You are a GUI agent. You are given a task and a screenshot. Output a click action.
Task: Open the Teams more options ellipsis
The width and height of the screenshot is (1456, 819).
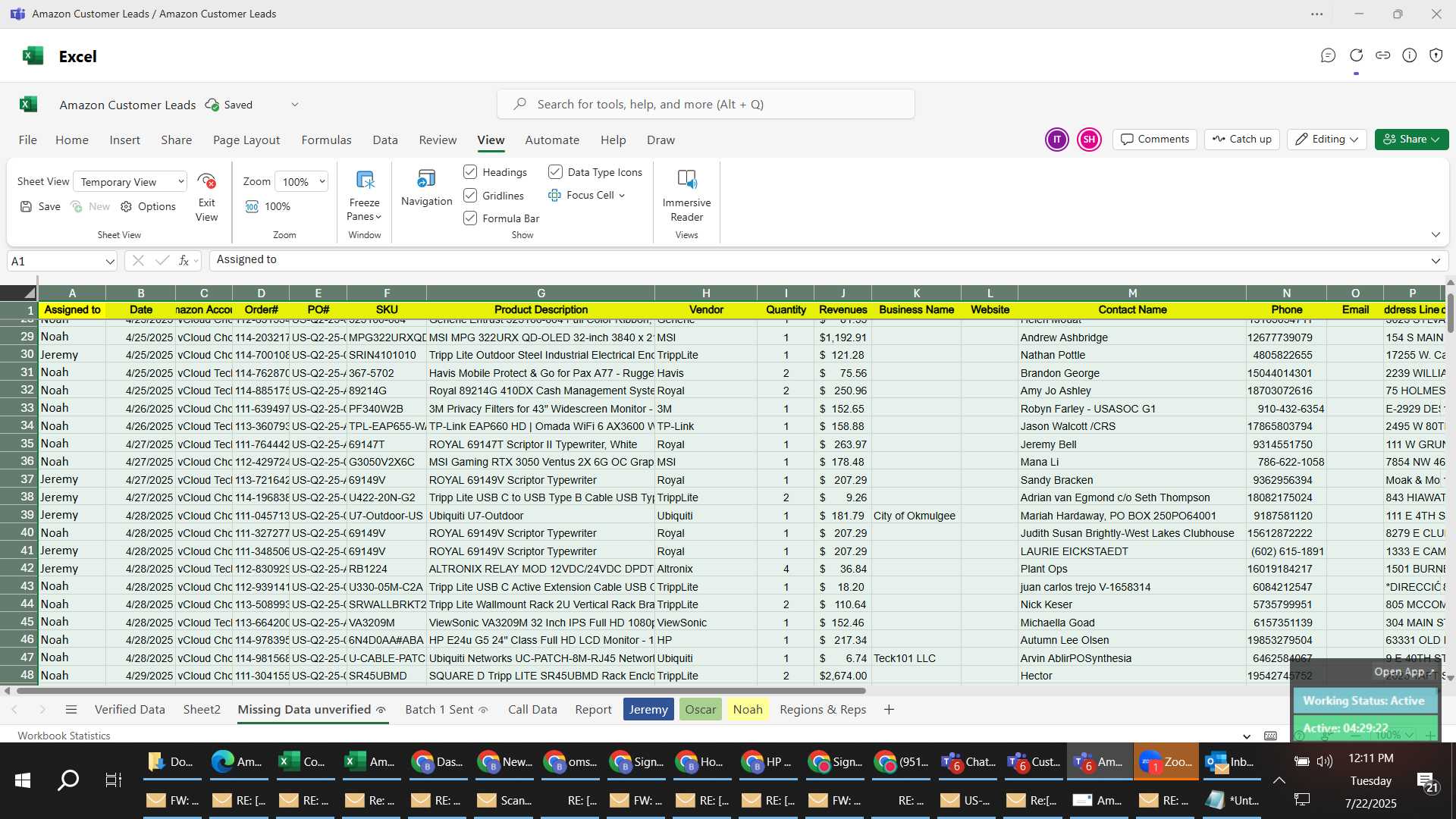tap(1317, 14)
